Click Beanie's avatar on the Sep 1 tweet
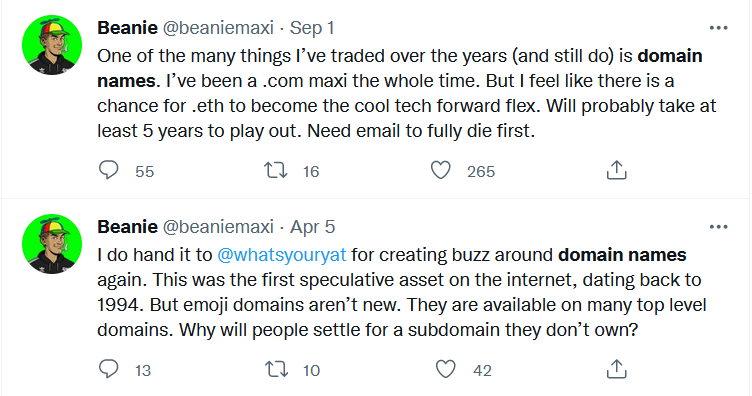This screenshot has height=396, width=752. (x=52, y=45)
